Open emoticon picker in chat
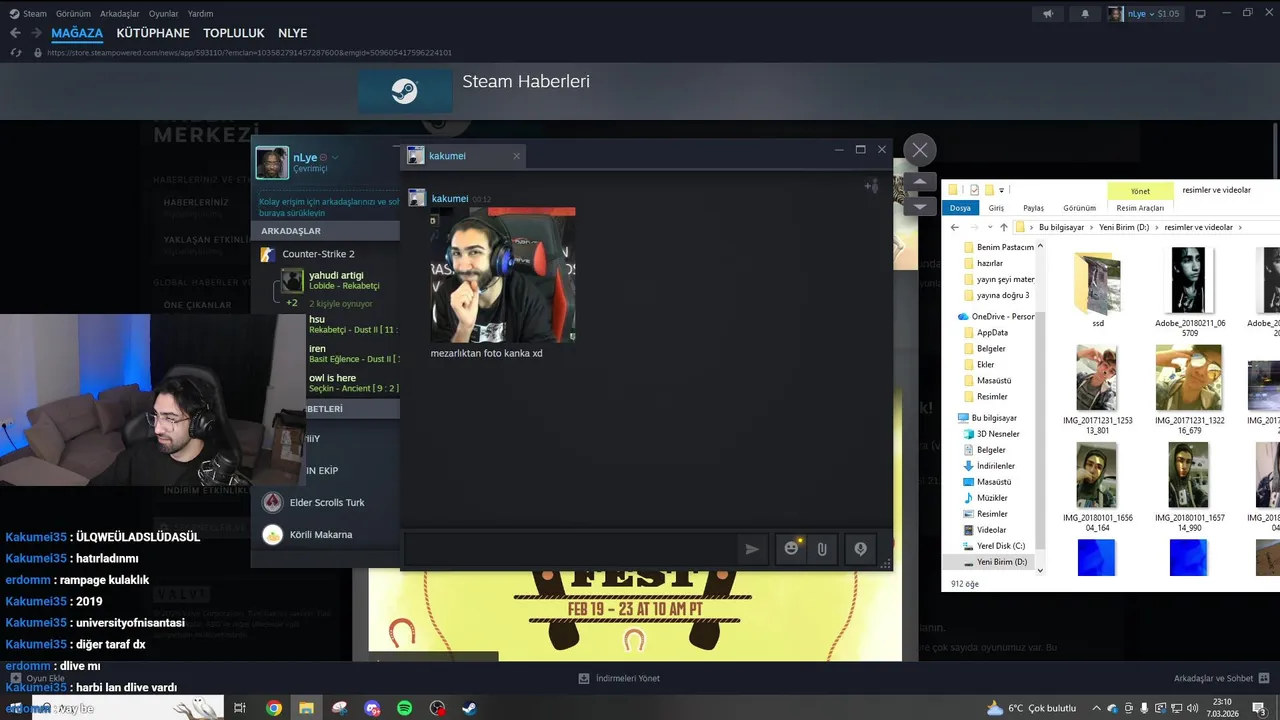The width and height of the screenshot is (1280, 720). (x=792, y=549)
